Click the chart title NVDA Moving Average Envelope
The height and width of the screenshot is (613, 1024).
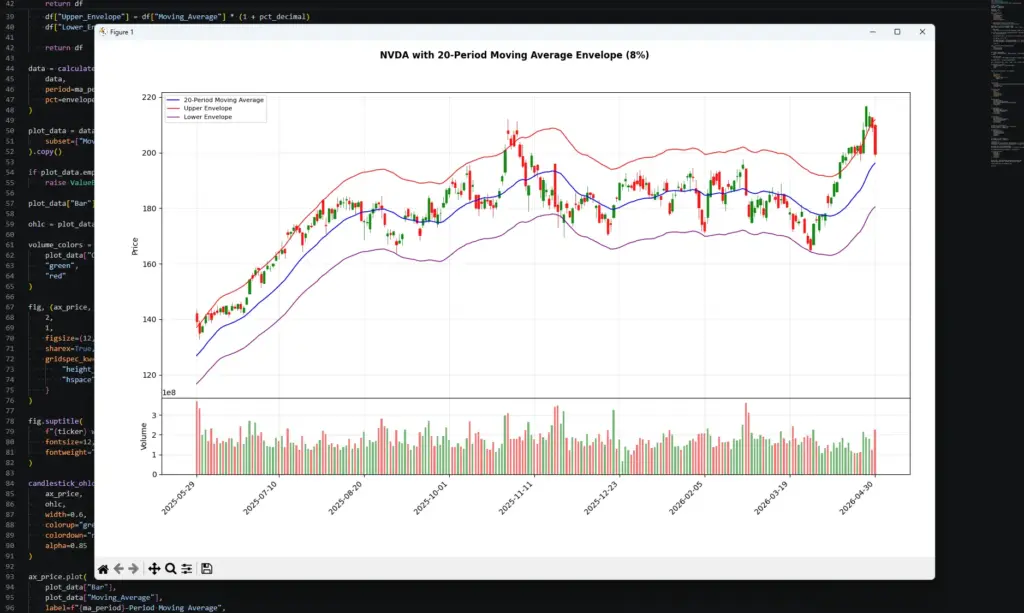pos(515,55)
